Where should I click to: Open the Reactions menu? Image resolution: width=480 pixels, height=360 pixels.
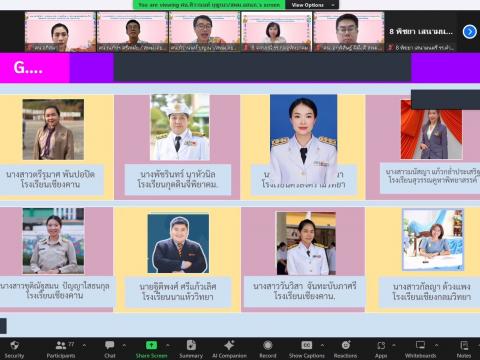coord(346,349)
